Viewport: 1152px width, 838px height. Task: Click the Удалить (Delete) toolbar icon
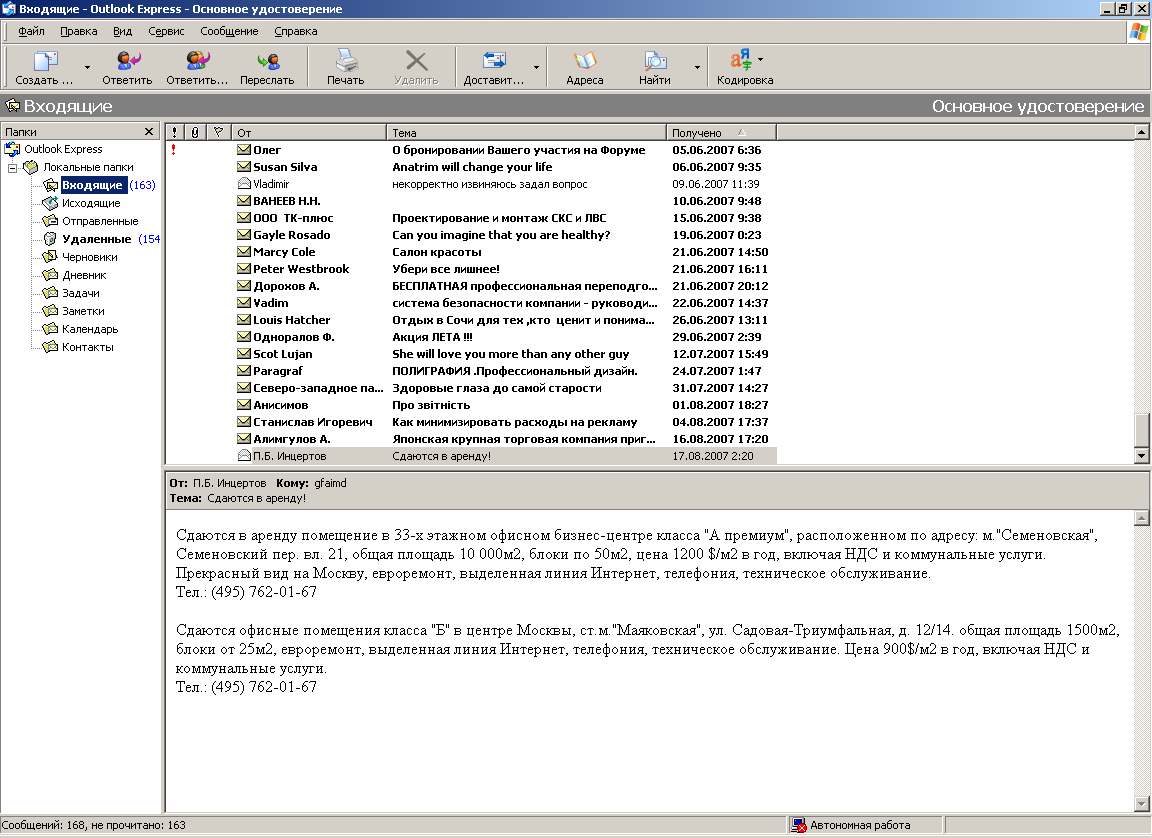tap(417, 61)
